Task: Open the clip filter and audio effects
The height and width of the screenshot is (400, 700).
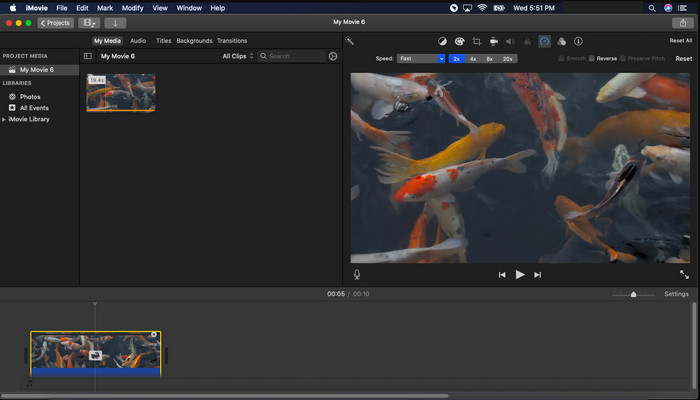Action: tap(561, 41)
